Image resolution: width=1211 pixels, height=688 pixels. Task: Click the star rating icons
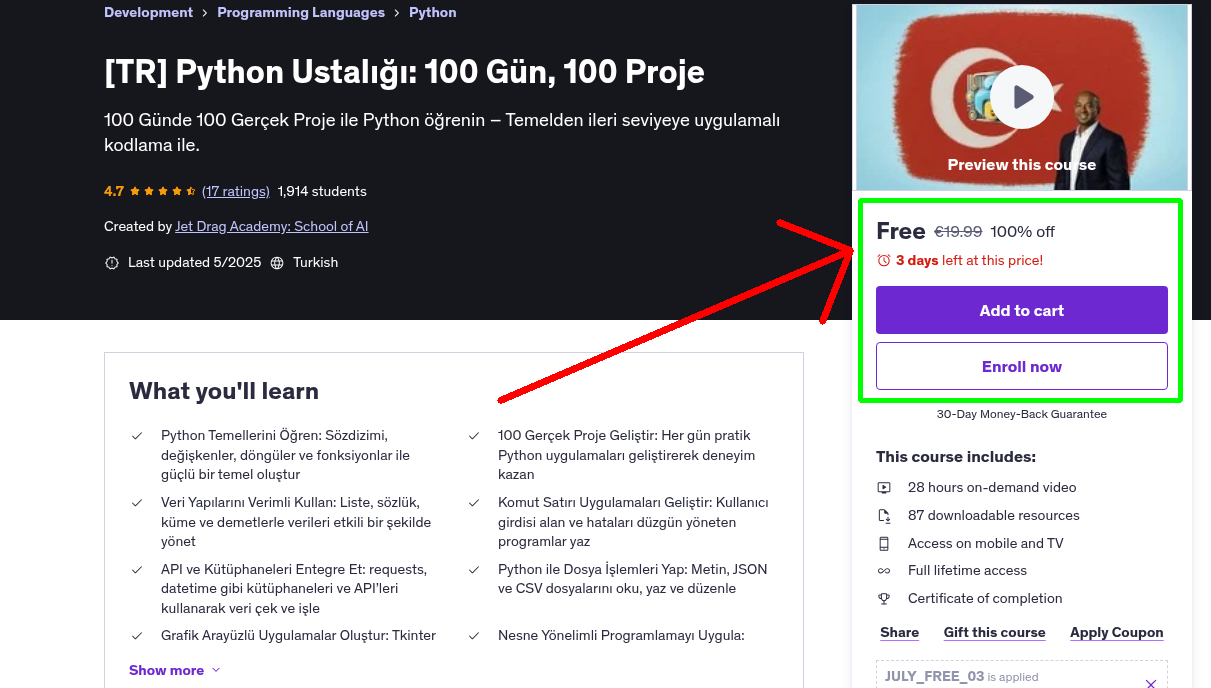(163, 191)
